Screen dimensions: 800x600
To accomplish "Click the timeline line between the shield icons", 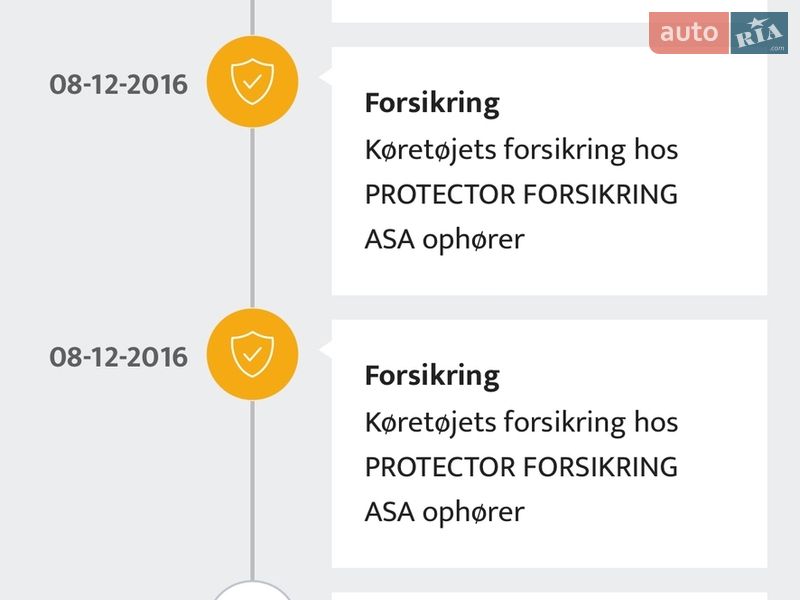I will pos(252,220).
